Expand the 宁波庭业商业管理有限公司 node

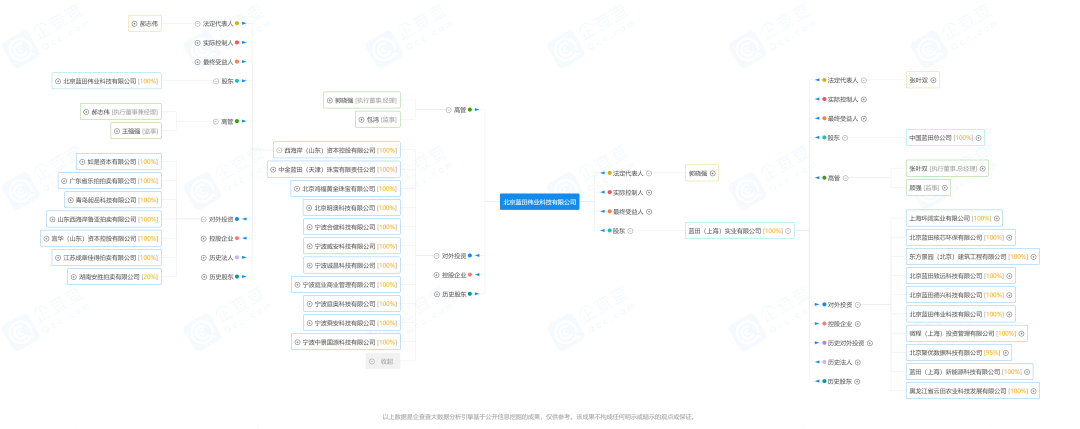(297, 284)
